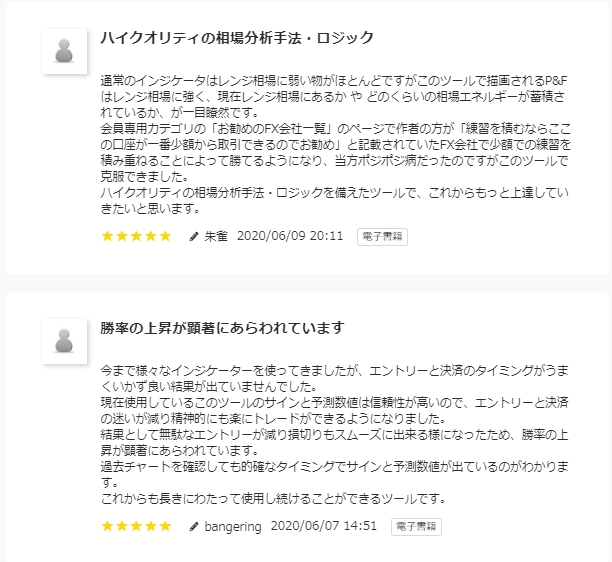Click the reviewer name 朱雀
Image resolution: width=612 pixels, height=562 pixels.
[x=216, y=237]
